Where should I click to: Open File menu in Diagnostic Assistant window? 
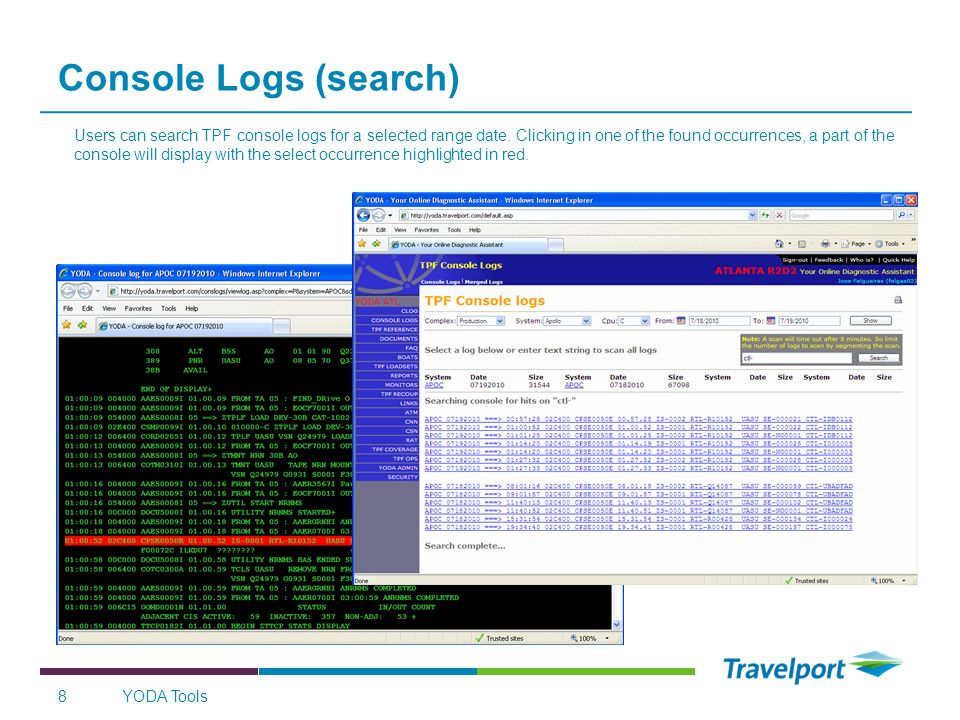tap(363, 230)
